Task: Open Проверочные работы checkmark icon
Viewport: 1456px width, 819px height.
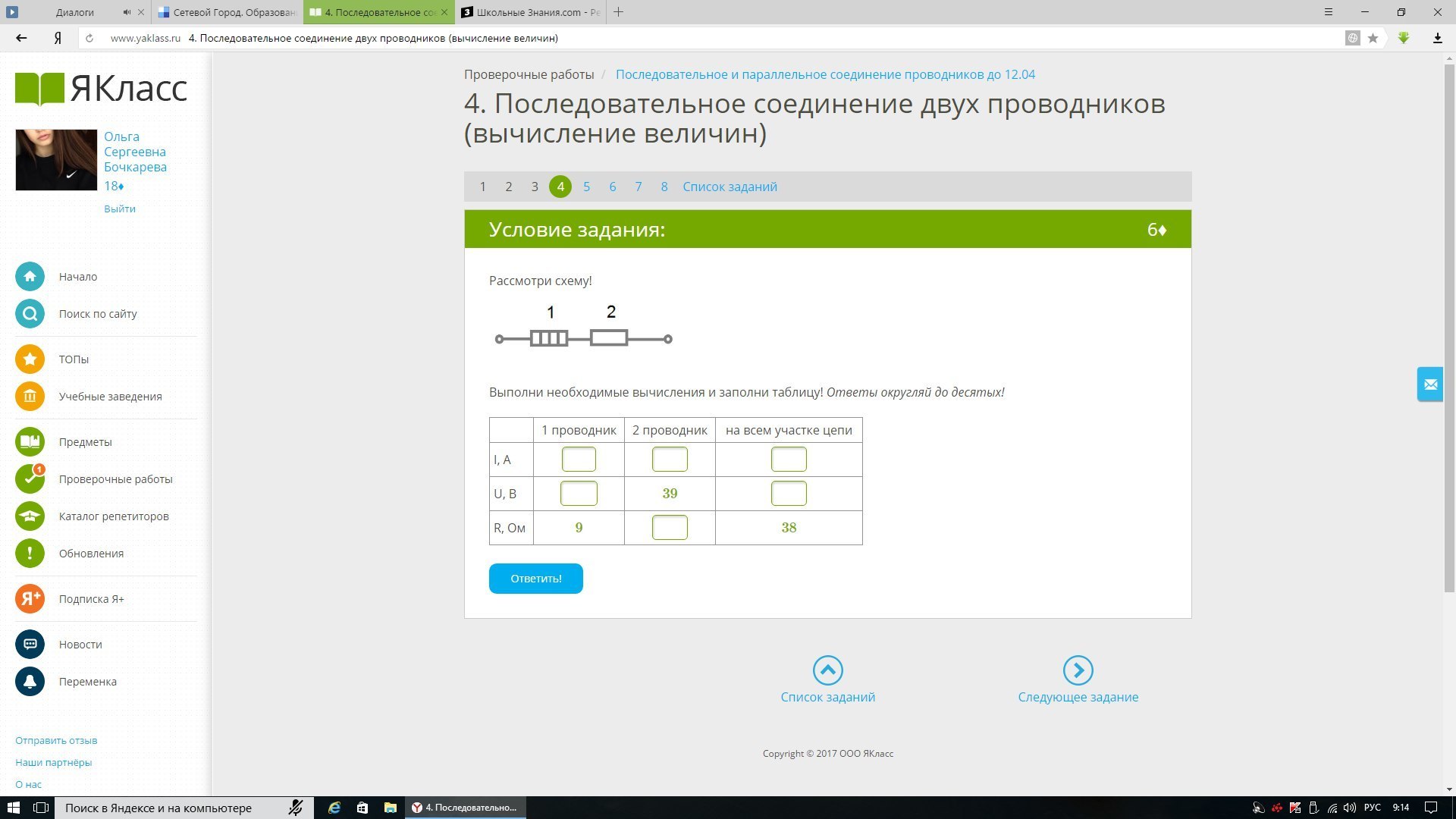Action: coord(30,479)
